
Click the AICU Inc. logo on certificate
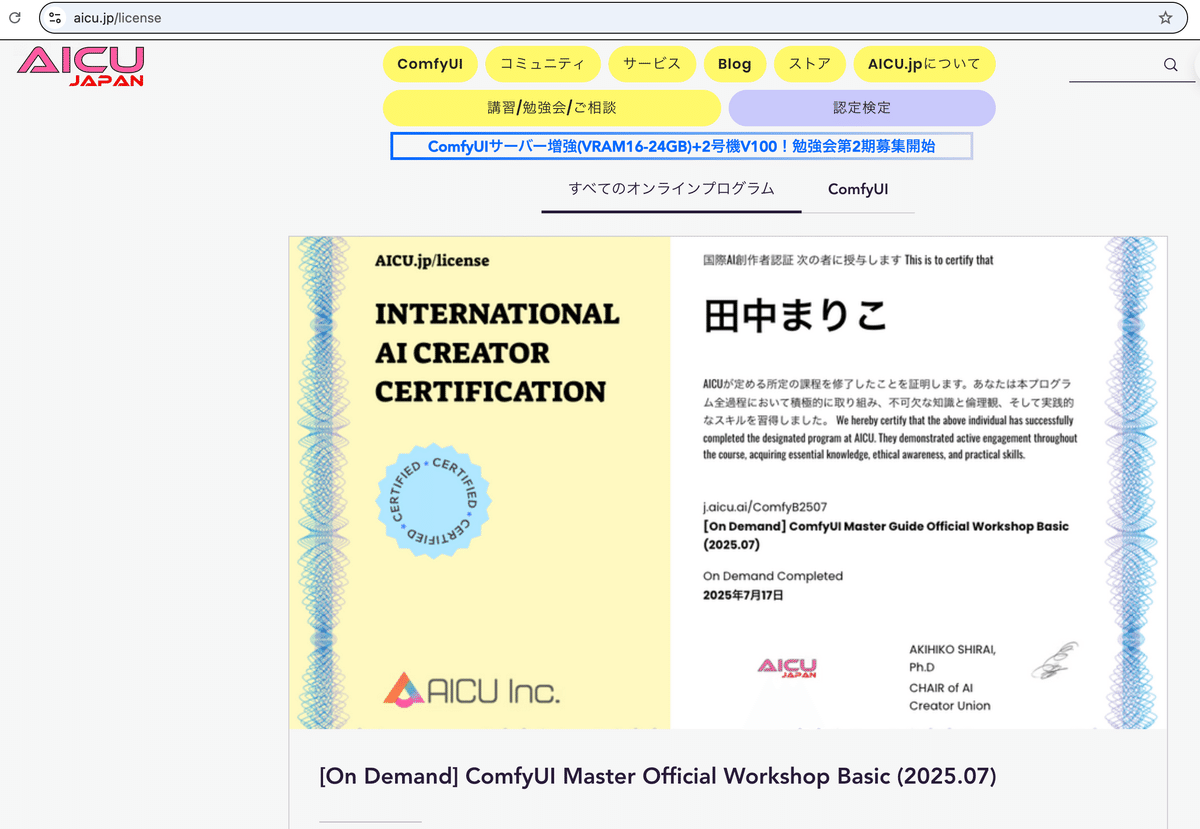click(473, 690)
